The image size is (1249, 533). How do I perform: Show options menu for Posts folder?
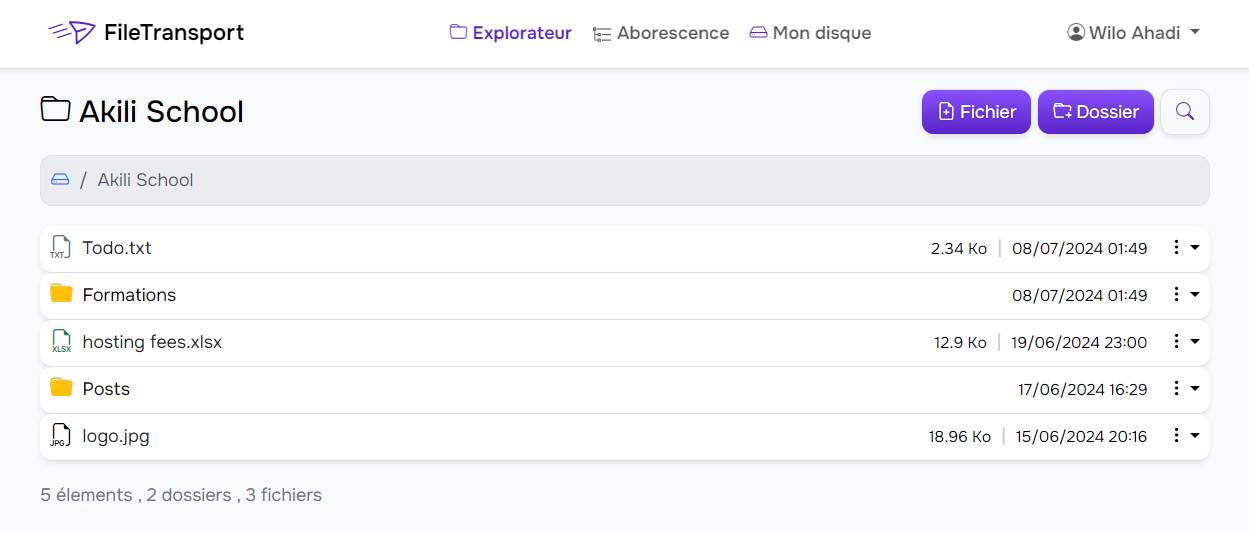1185,389
